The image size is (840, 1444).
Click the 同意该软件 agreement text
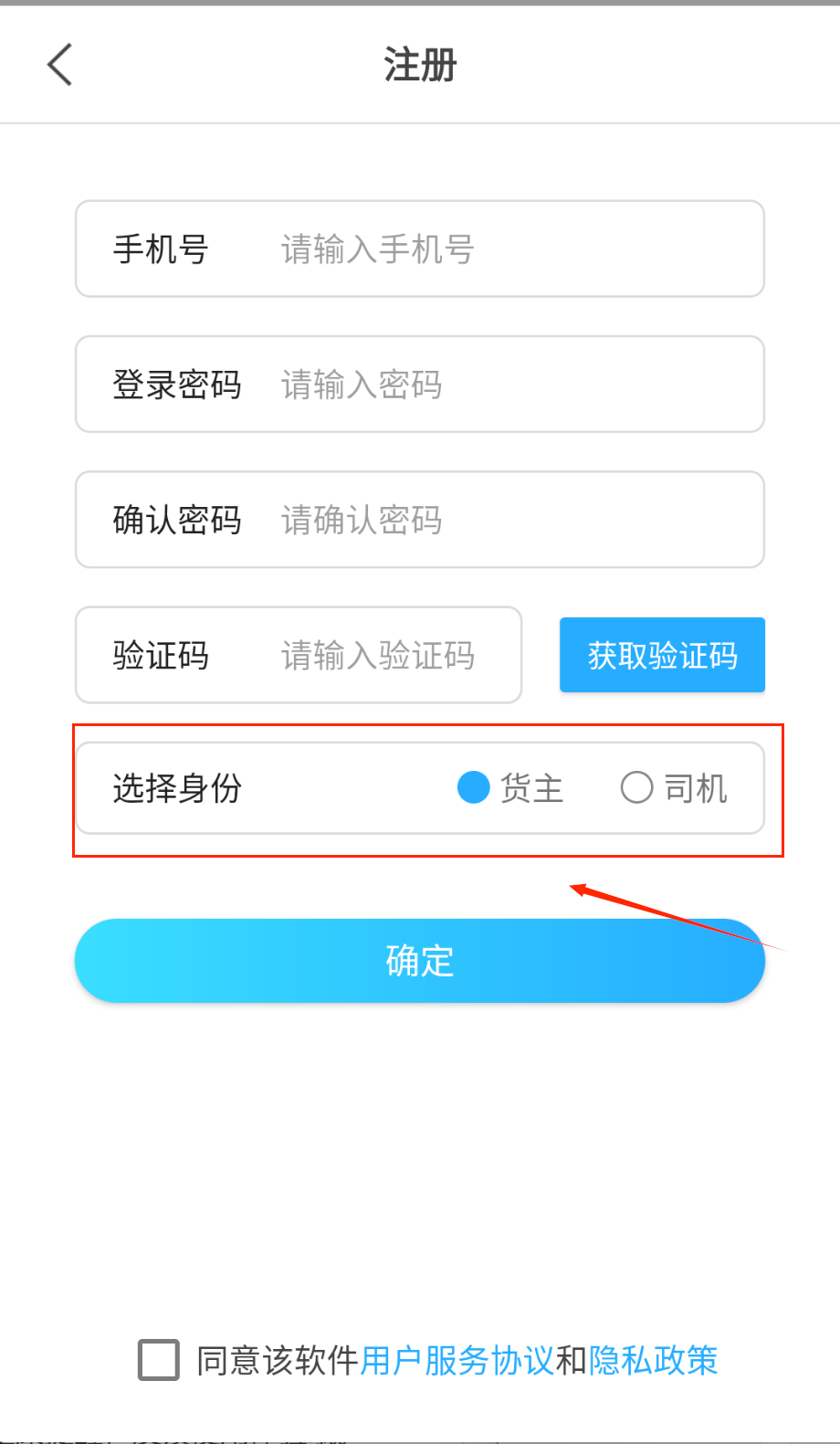[278, 1360]
